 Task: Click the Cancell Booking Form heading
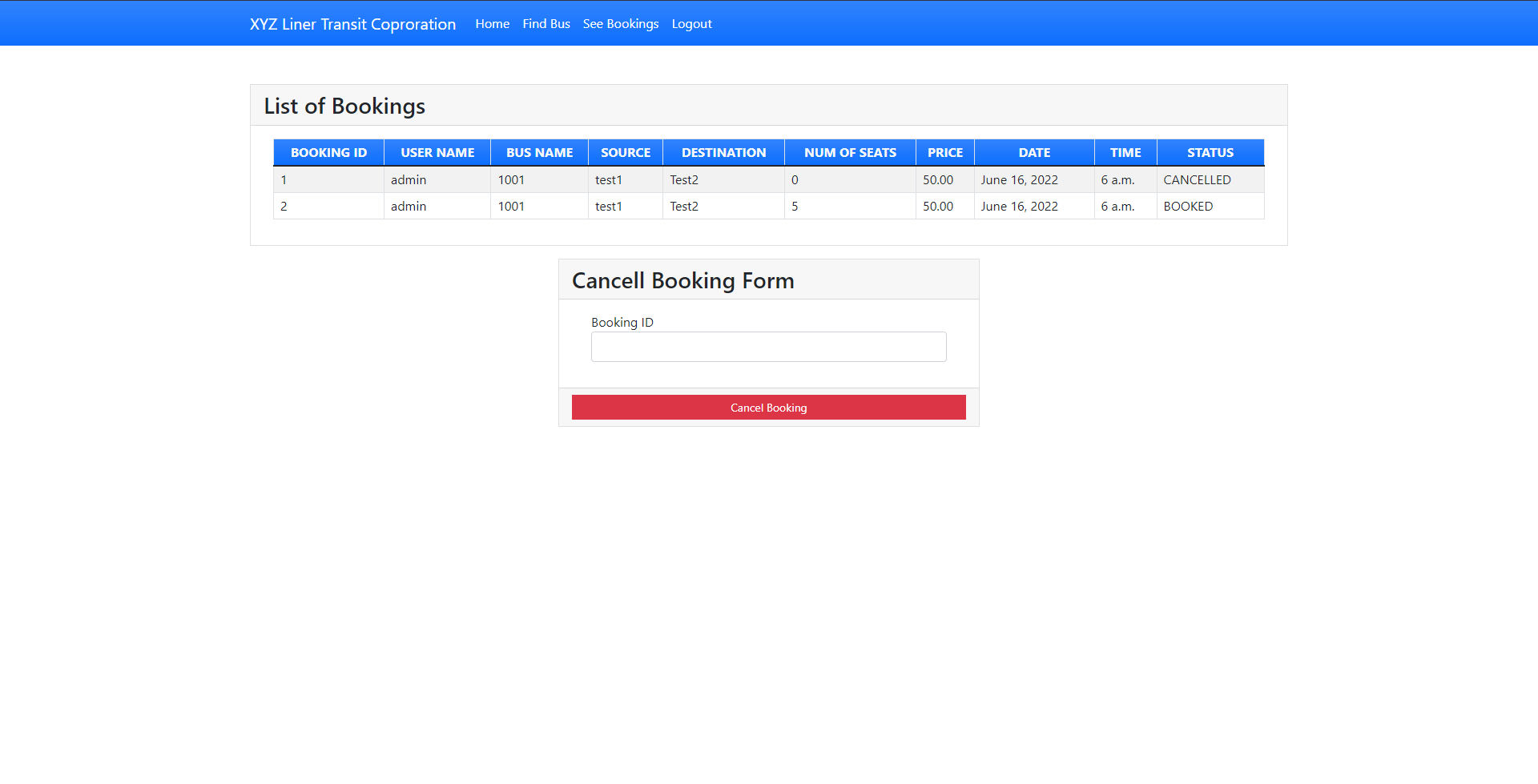(683, 281)
